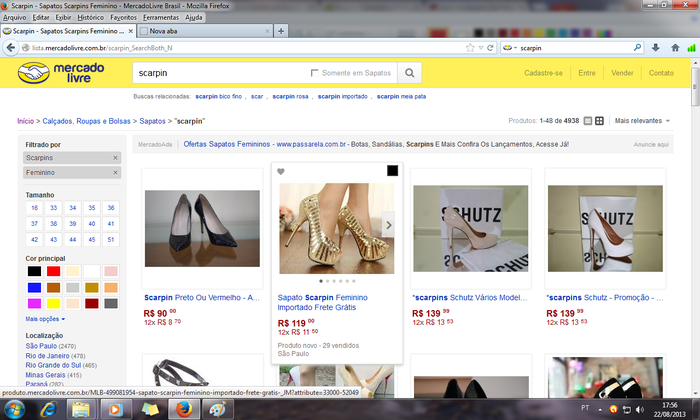
Task: Open Sticky Notes taskbar icon
Action: (150, 409)
